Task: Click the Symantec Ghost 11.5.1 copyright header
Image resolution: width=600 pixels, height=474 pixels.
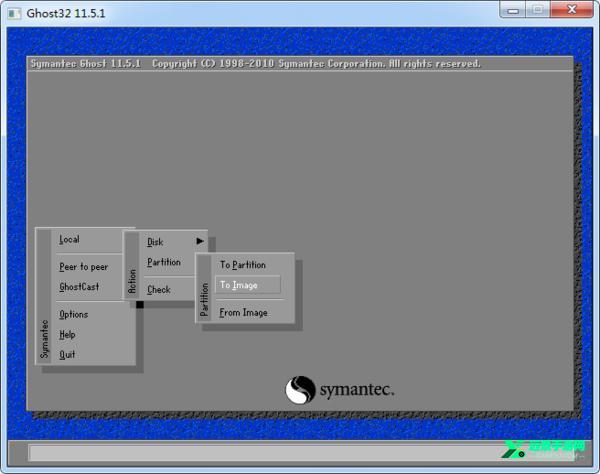Action: [x=256, y=64]
